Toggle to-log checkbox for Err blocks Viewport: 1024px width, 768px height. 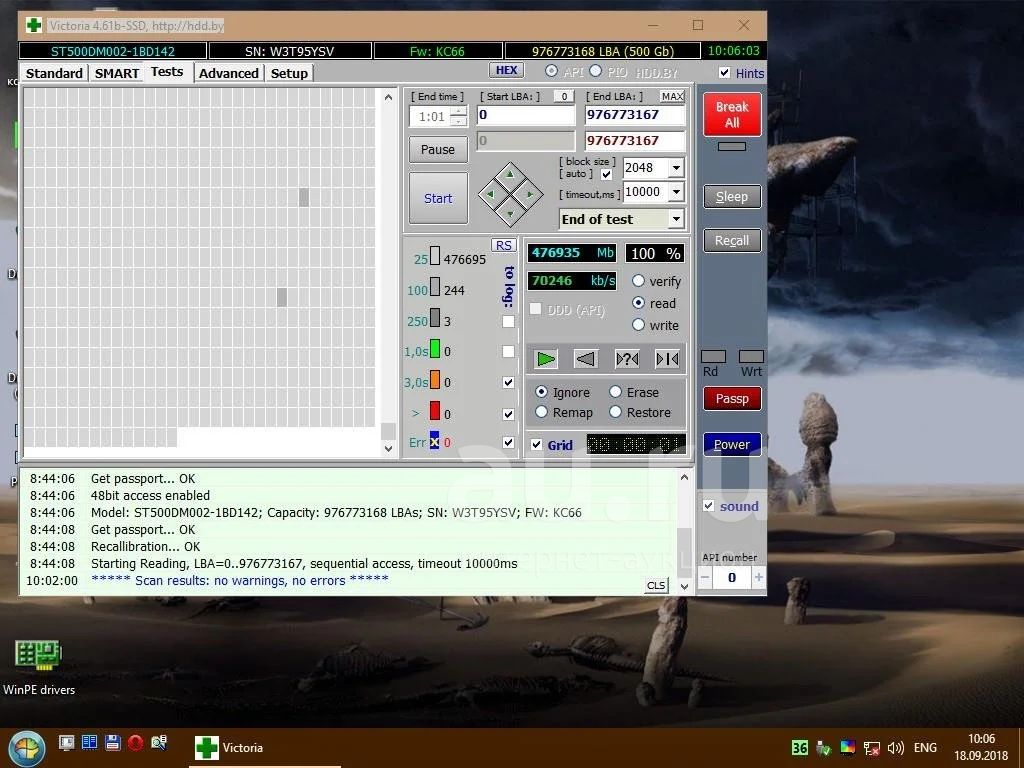pos(508,443)
